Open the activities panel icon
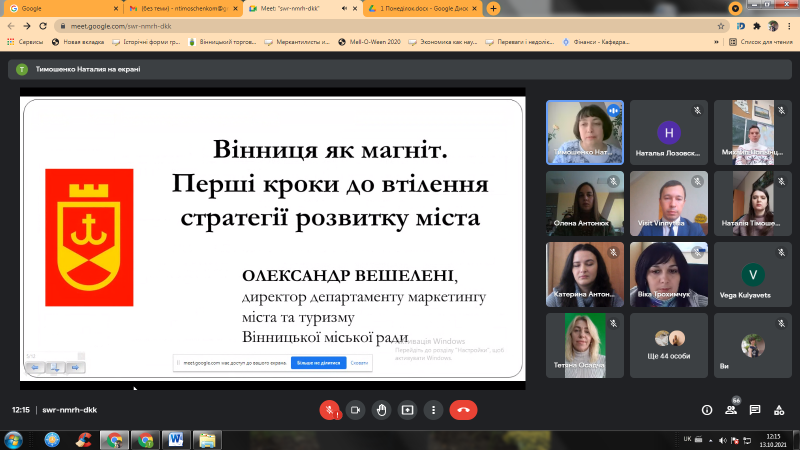The height and width of the screenshot is (450, 800). (779, 410)
